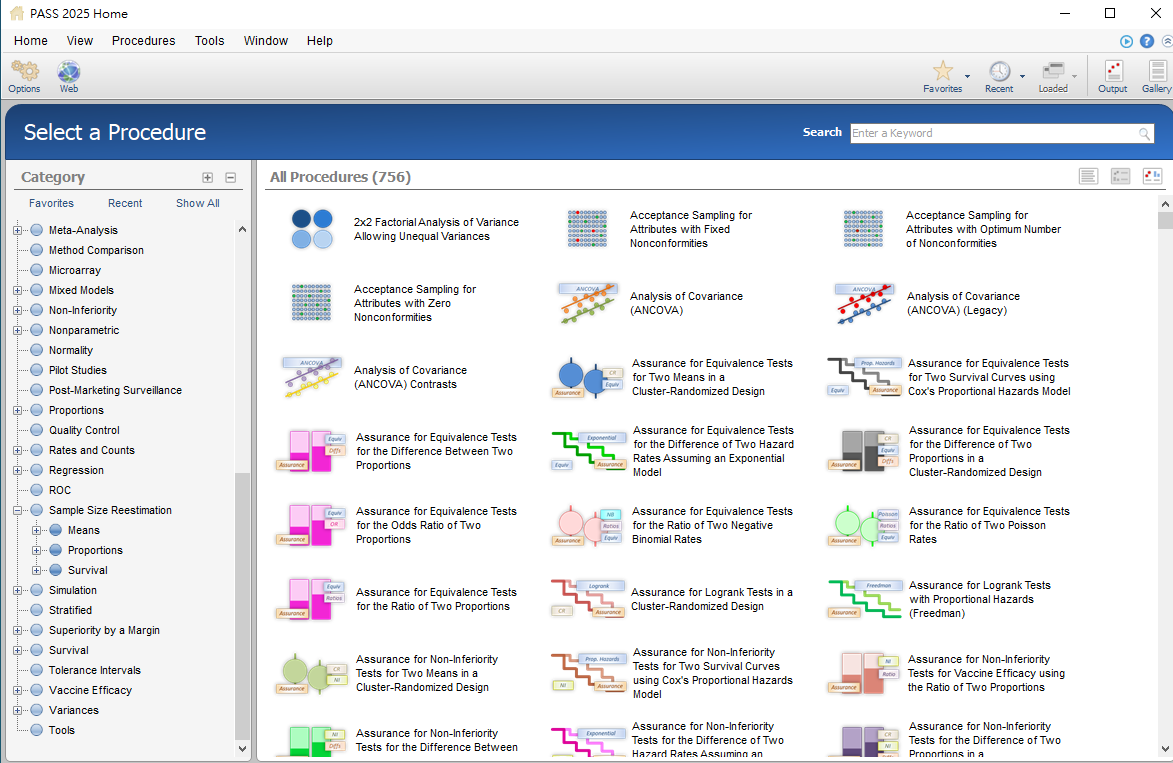Expand the Proportions top-level category
Screen dimensions: 1173x763
tap(17, 410)
